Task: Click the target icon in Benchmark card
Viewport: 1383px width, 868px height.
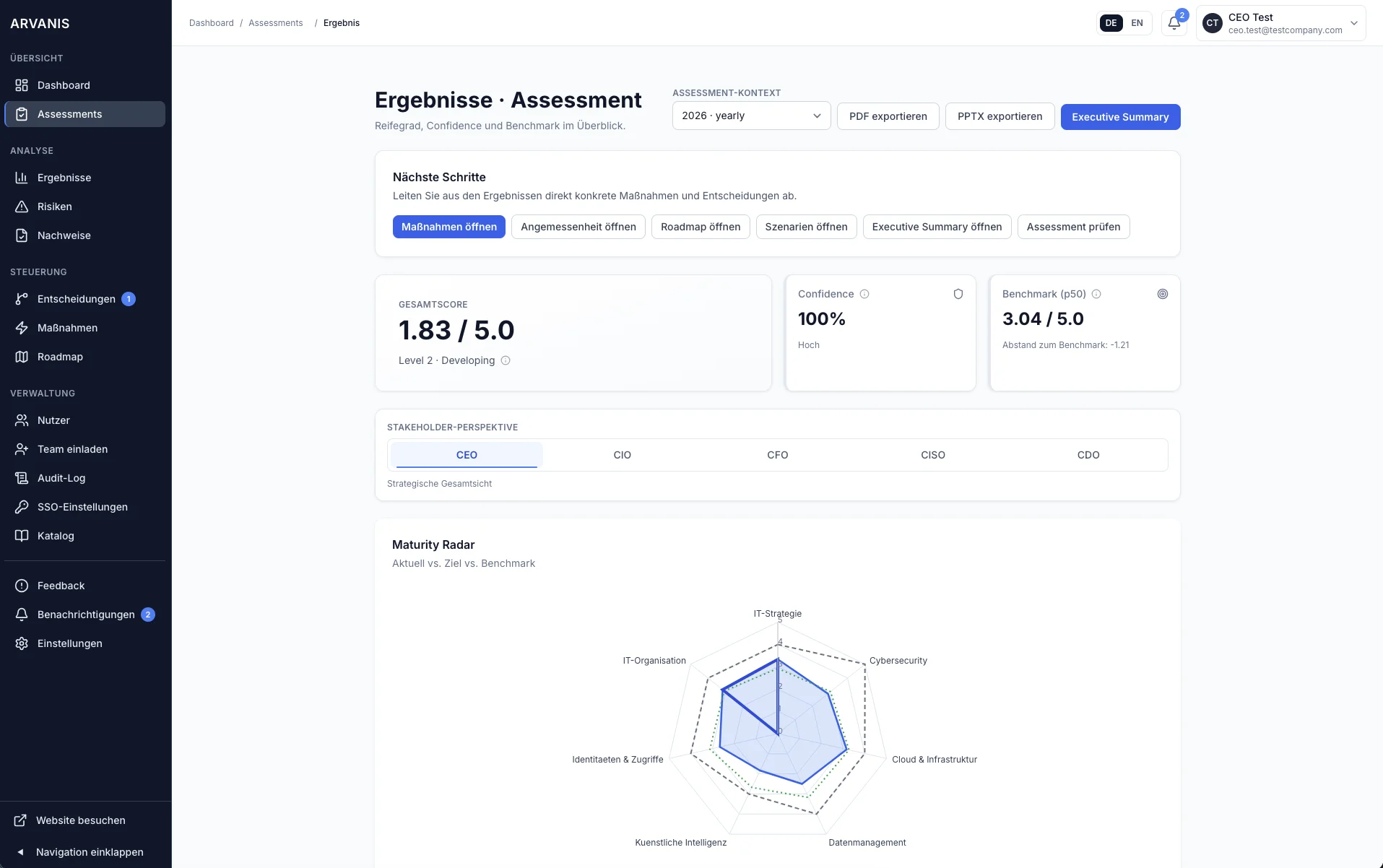Action: click(1163, 294)
